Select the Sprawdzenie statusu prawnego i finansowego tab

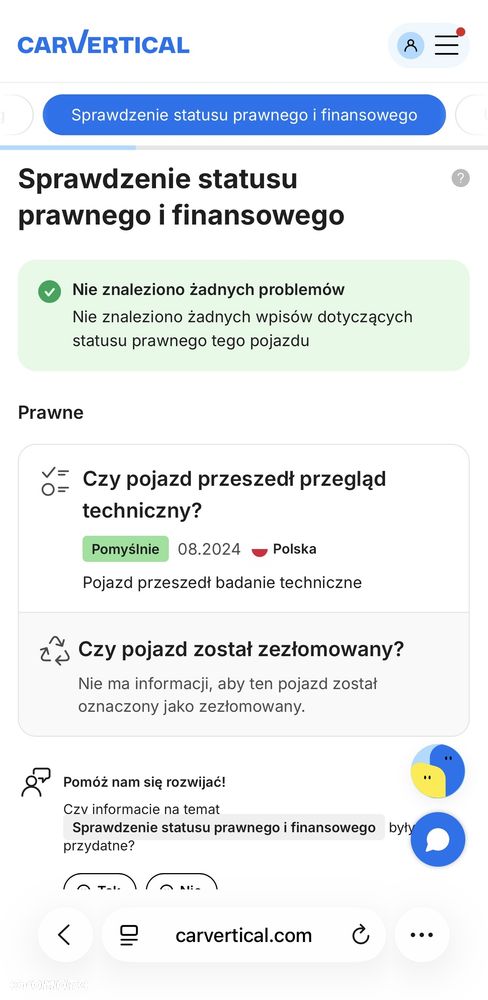coord(244,115)
